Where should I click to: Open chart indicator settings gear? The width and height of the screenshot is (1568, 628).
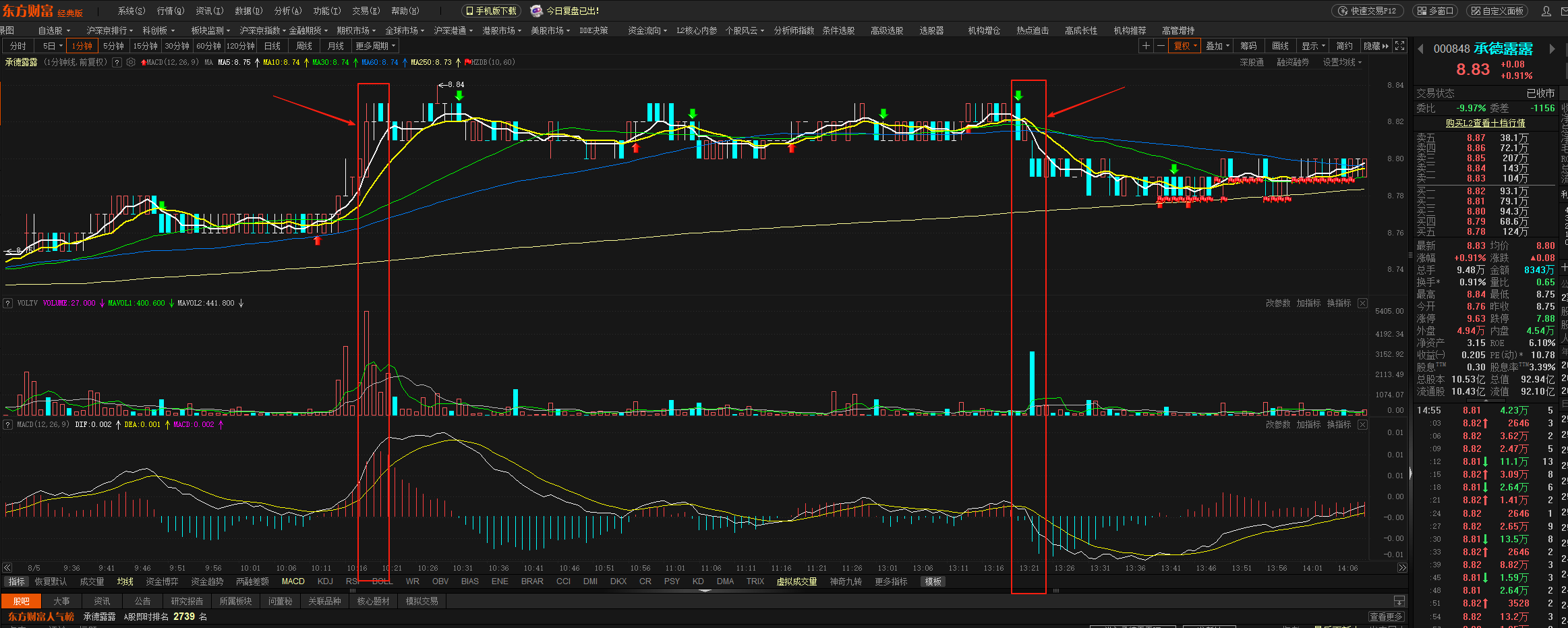(131, 62)
